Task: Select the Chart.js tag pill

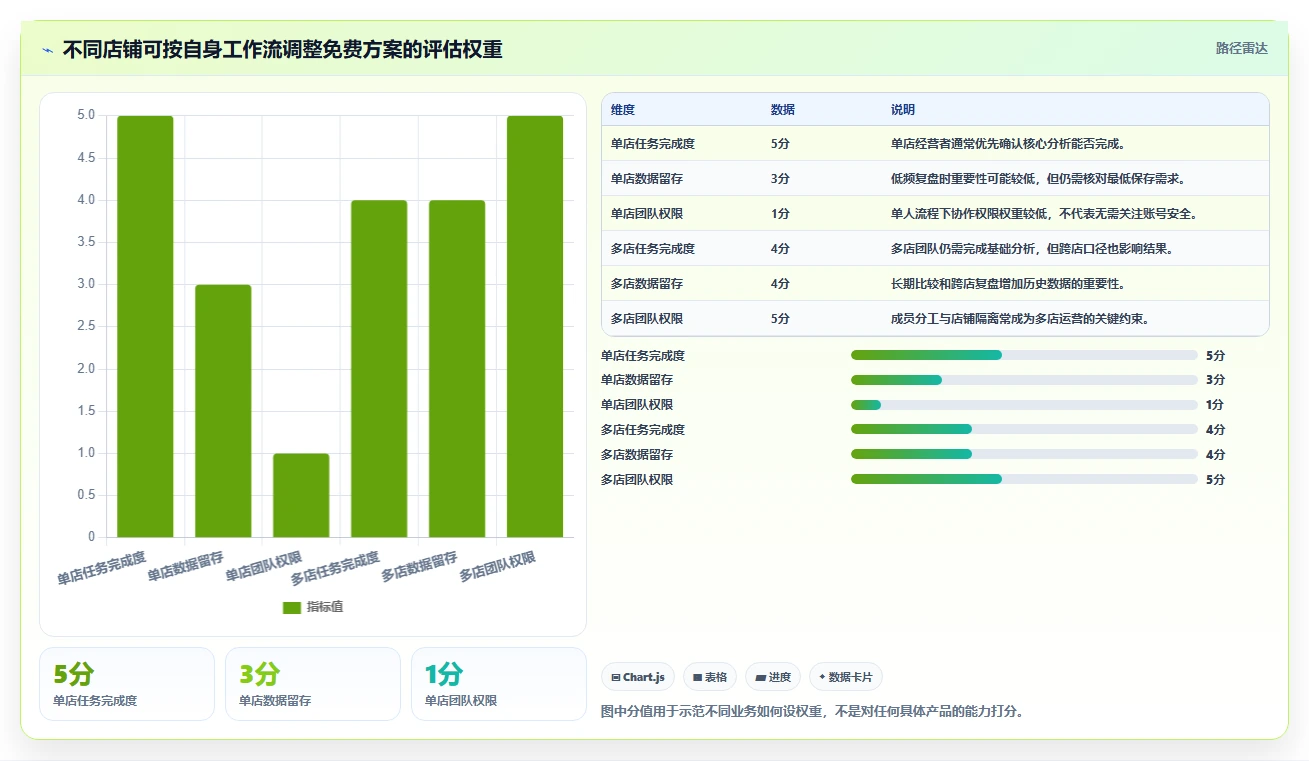Action: (638, 677)
